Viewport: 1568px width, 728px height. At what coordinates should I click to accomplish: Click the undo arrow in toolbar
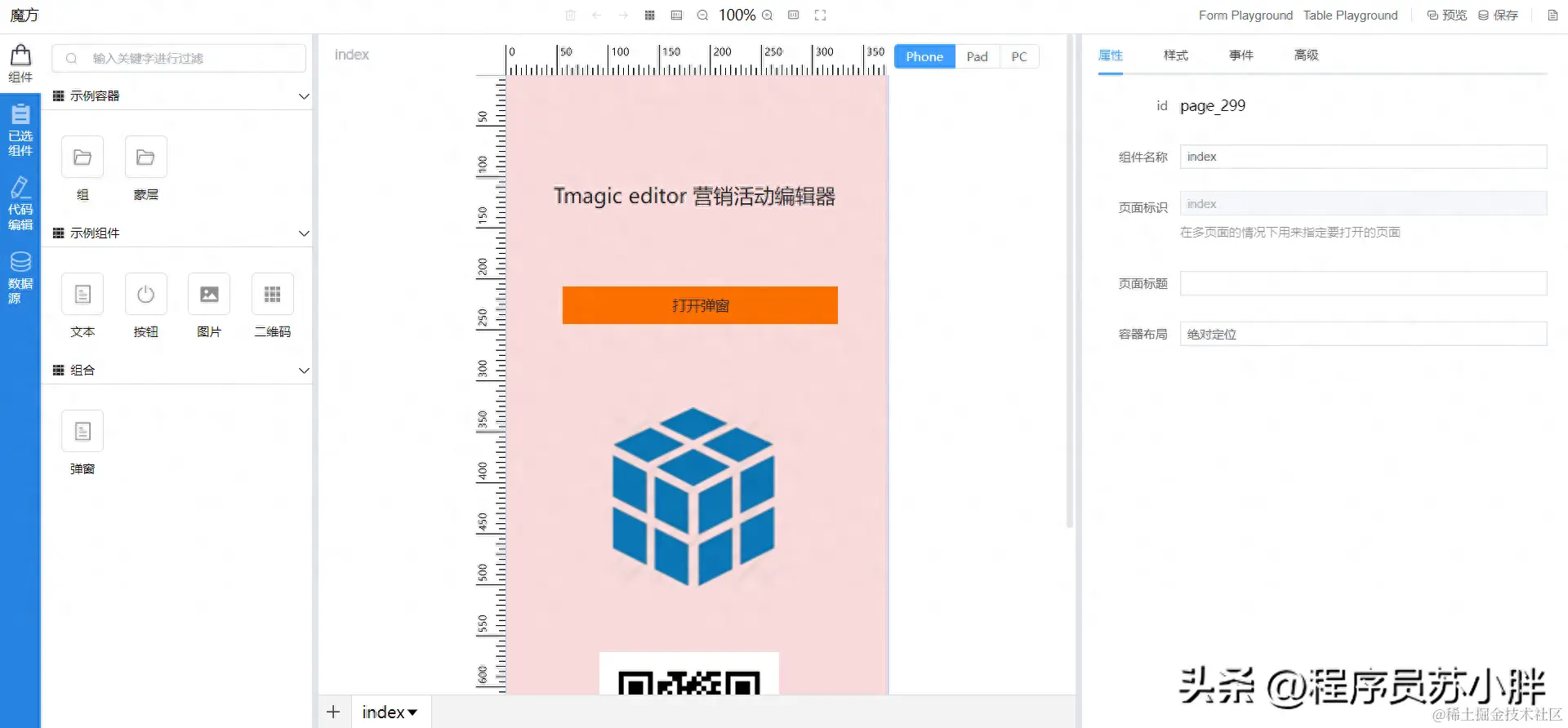pyautogui.click(x=597, y=15)
